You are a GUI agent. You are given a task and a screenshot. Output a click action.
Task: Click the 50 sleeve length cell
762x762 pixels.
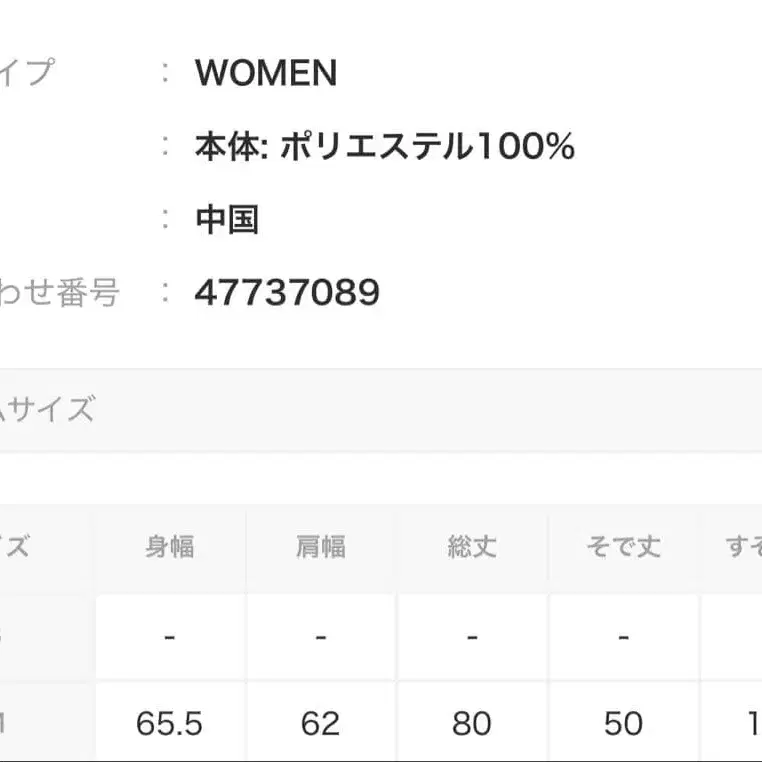point(623,723)
